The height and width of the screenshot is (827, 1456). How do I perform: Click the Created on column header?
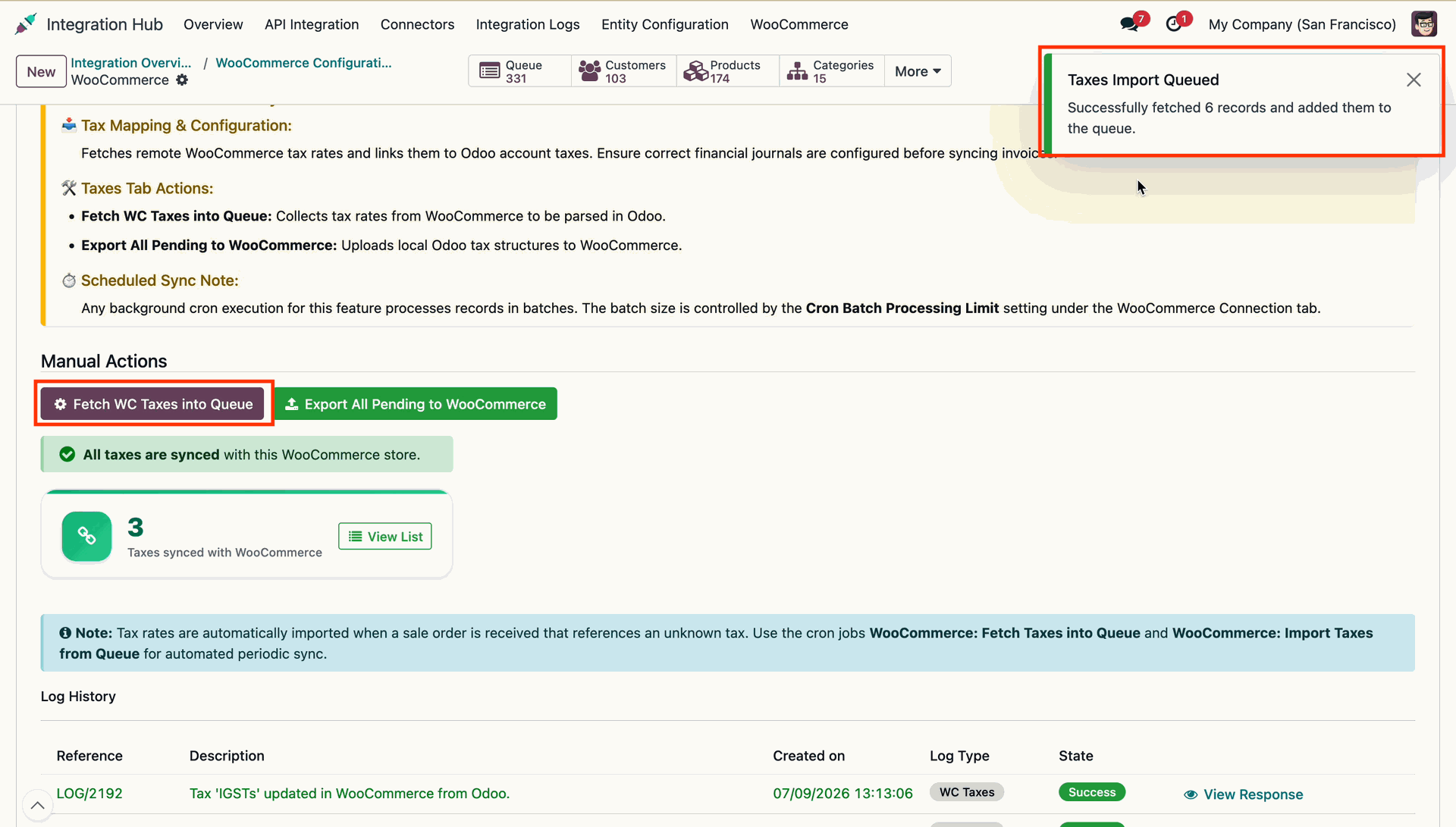click(808, 756)
